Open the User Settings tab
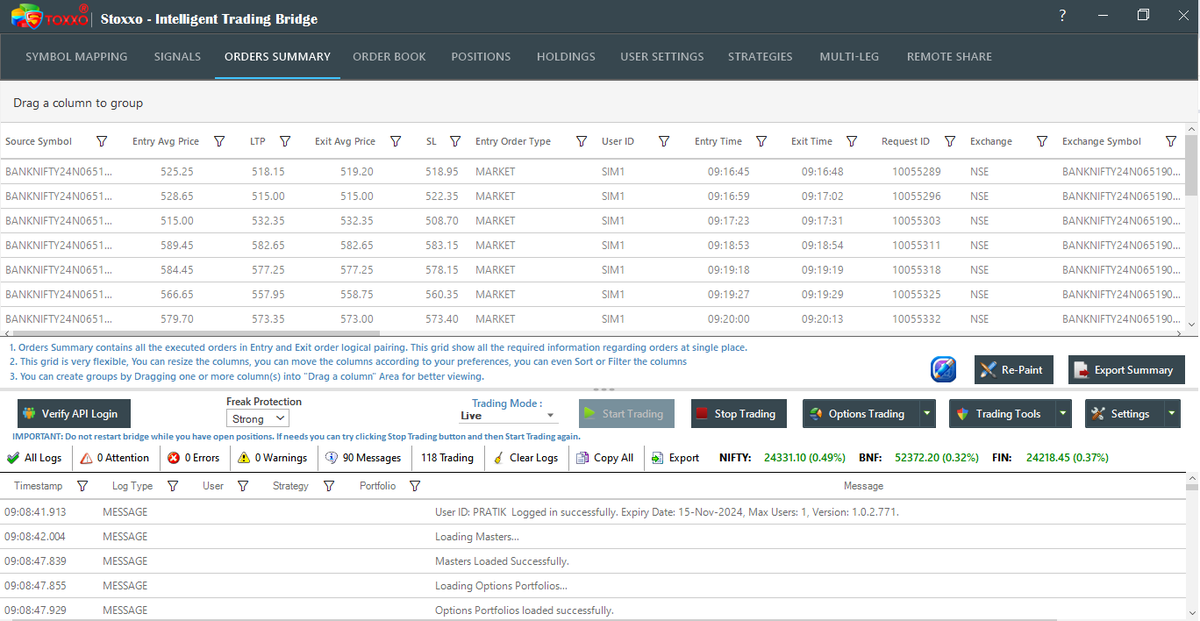 pos(662,57)
